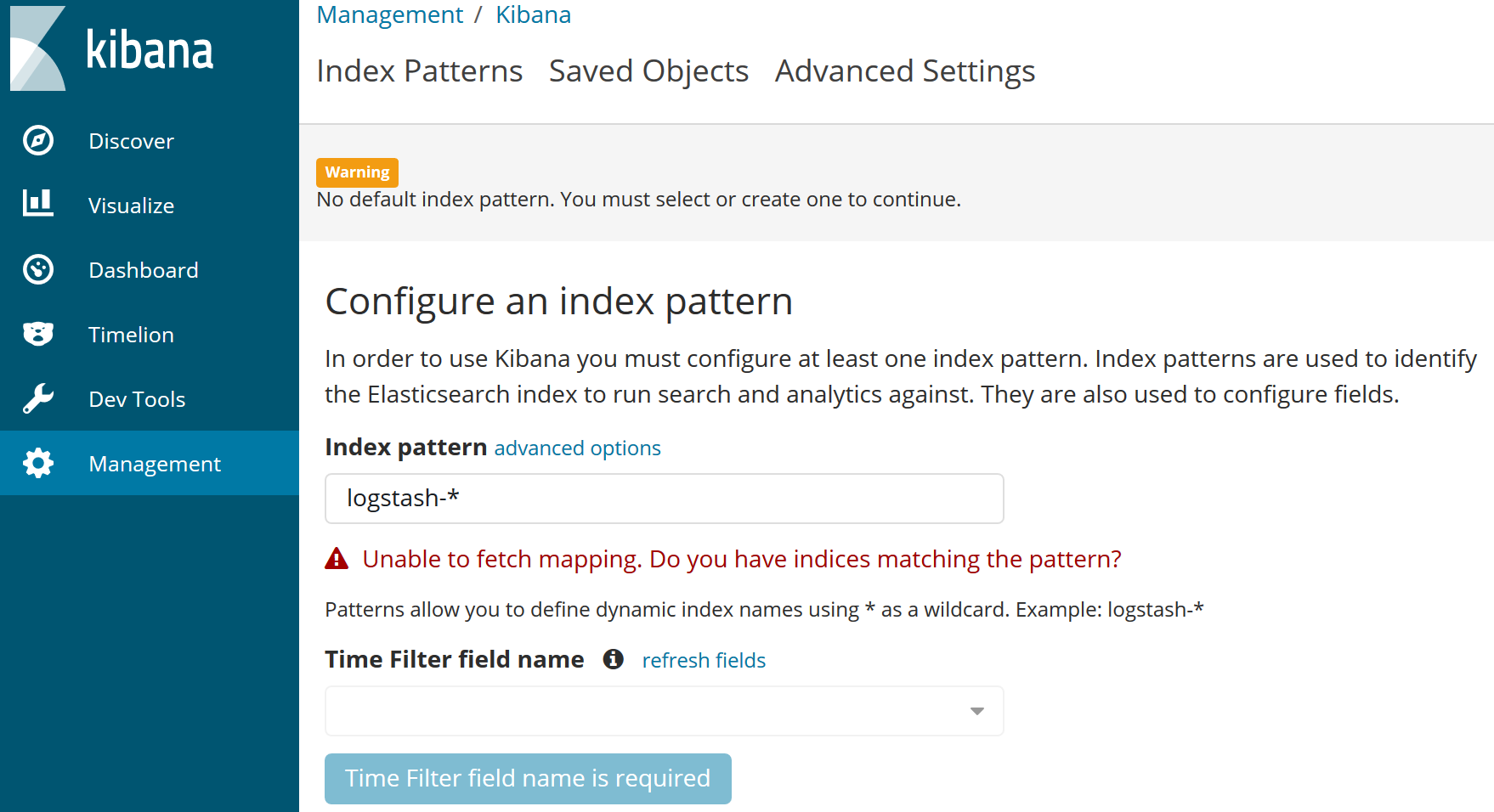Open Dev Tools via the wrench icon
The width and height of the screenshot is (1494, 812).
coord(37,398)
